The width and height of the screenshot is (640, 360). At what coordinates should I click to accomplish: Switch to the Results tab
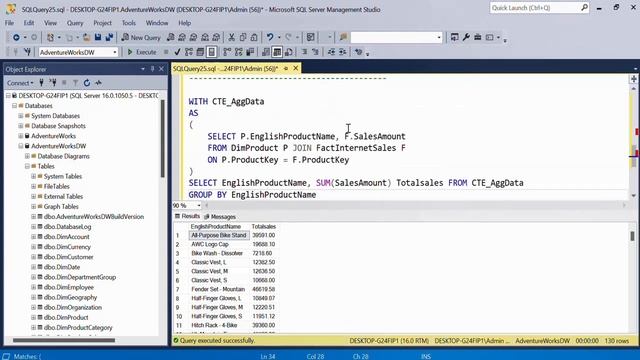187,216
